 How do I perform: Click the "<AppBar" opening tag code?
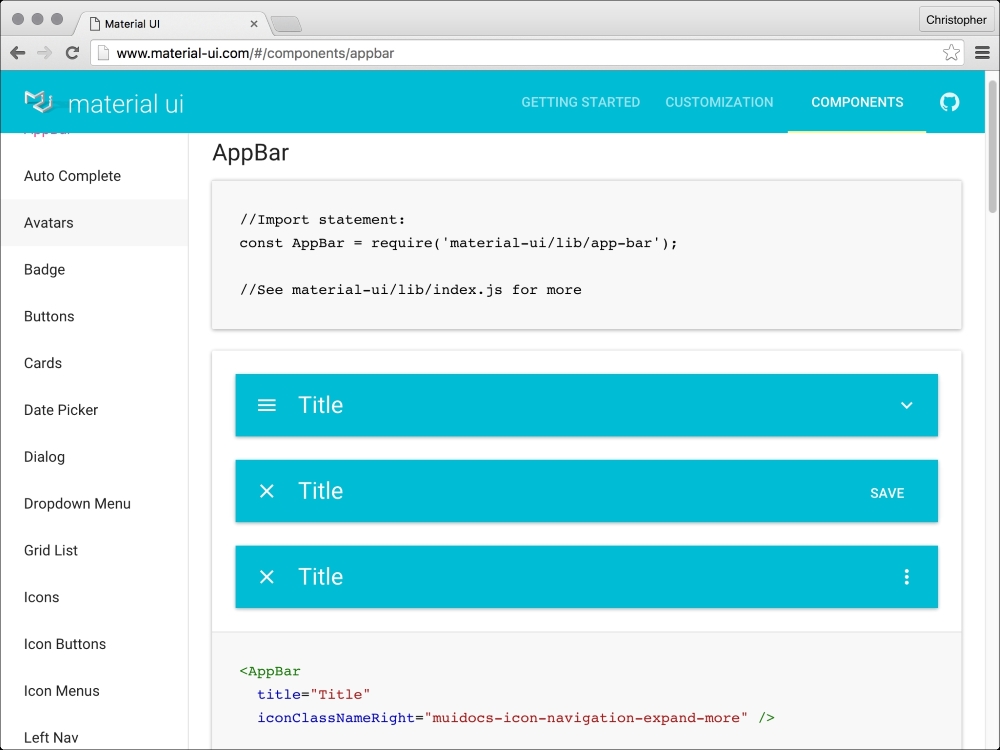pos(270,671)
